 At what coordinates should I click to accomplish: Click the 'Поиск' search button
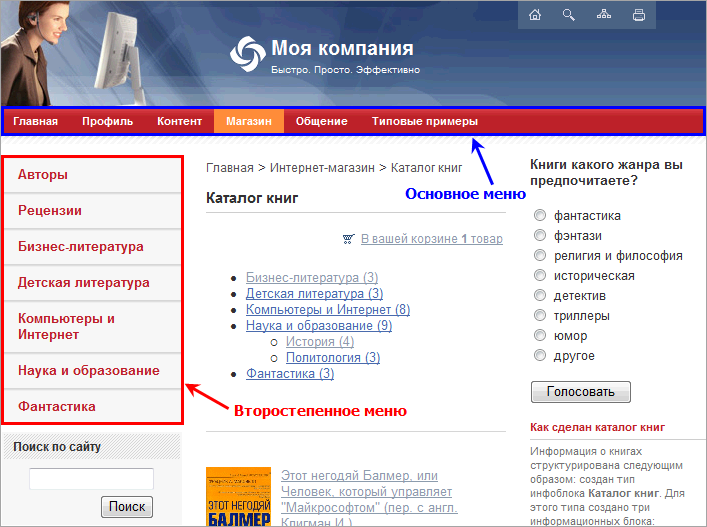(x=127, y=507)
